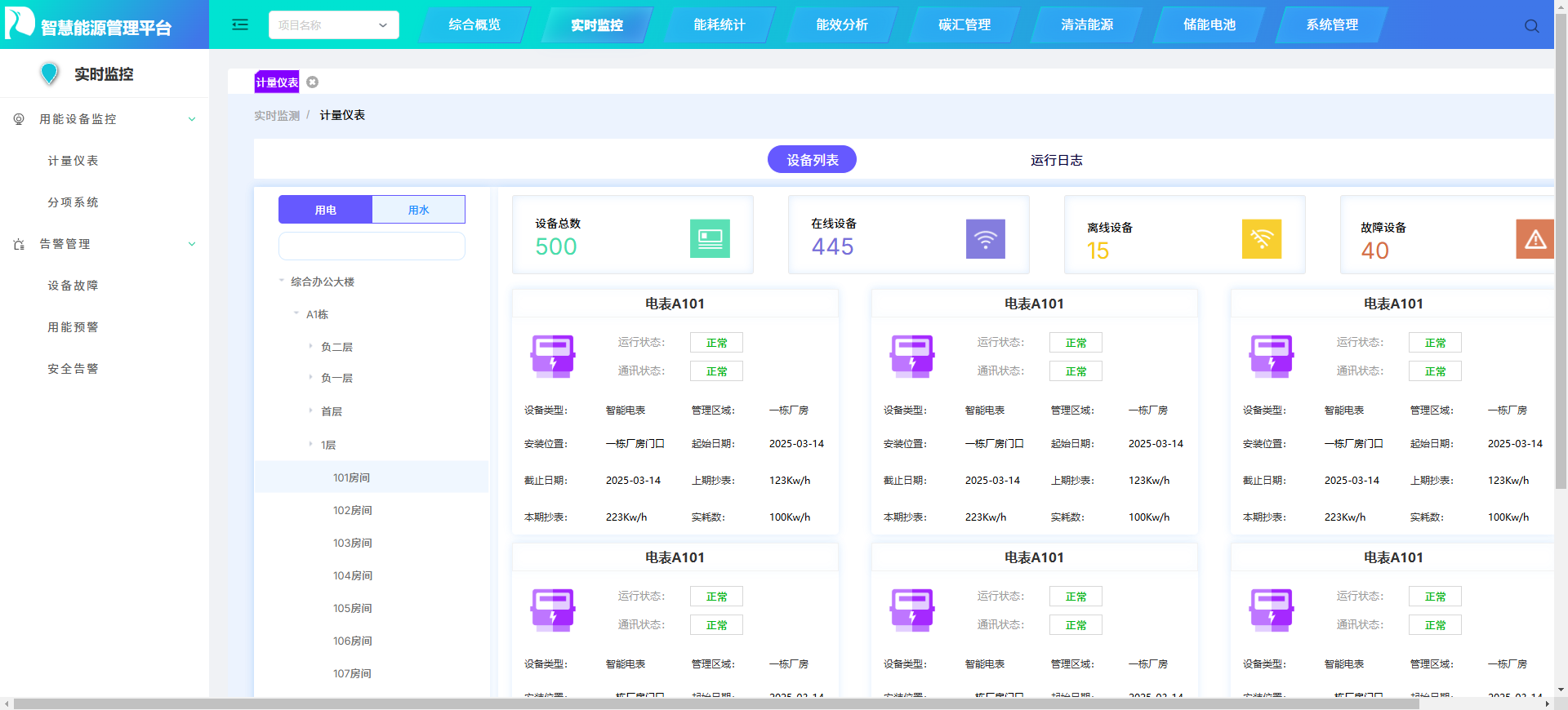Image resolution: width=1568 pixels, height=710 pixels.
Task: Click the 告警管理 alarm icon
Action: (x=19, y=244)
